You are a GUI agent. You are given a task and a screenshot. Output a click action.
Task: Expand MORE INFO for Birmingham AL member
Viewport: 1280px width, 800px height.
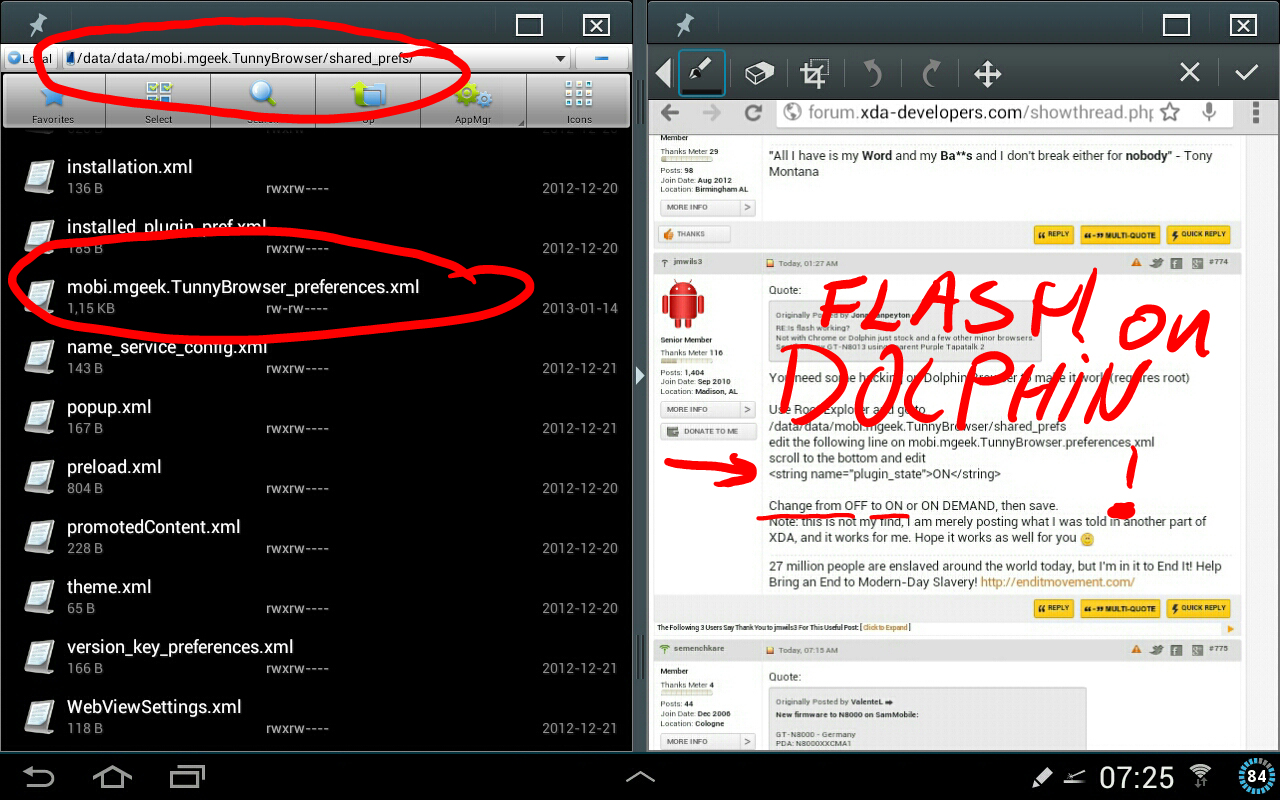click(707, 207)
